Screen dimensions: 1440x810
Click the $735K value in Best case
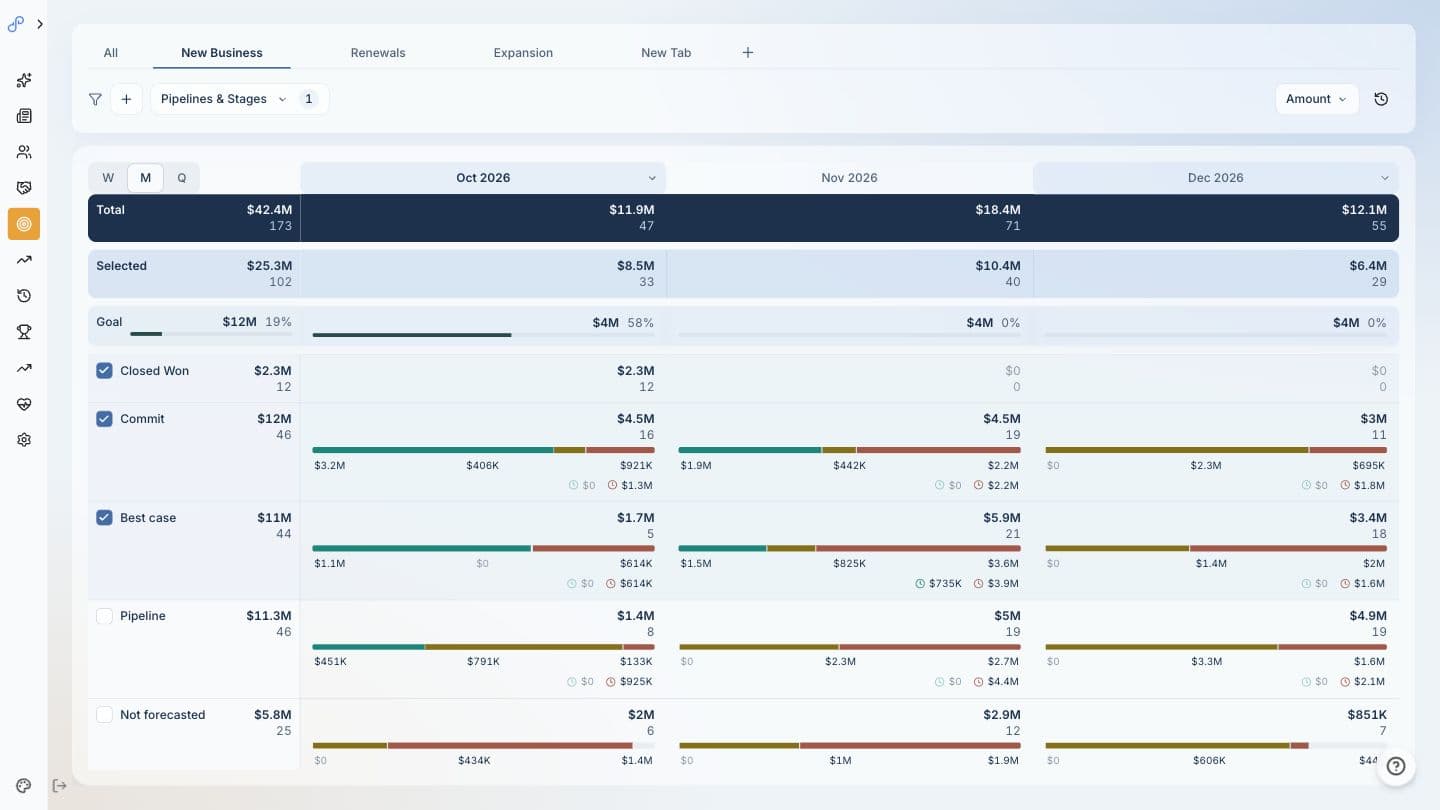coord(945,584)
